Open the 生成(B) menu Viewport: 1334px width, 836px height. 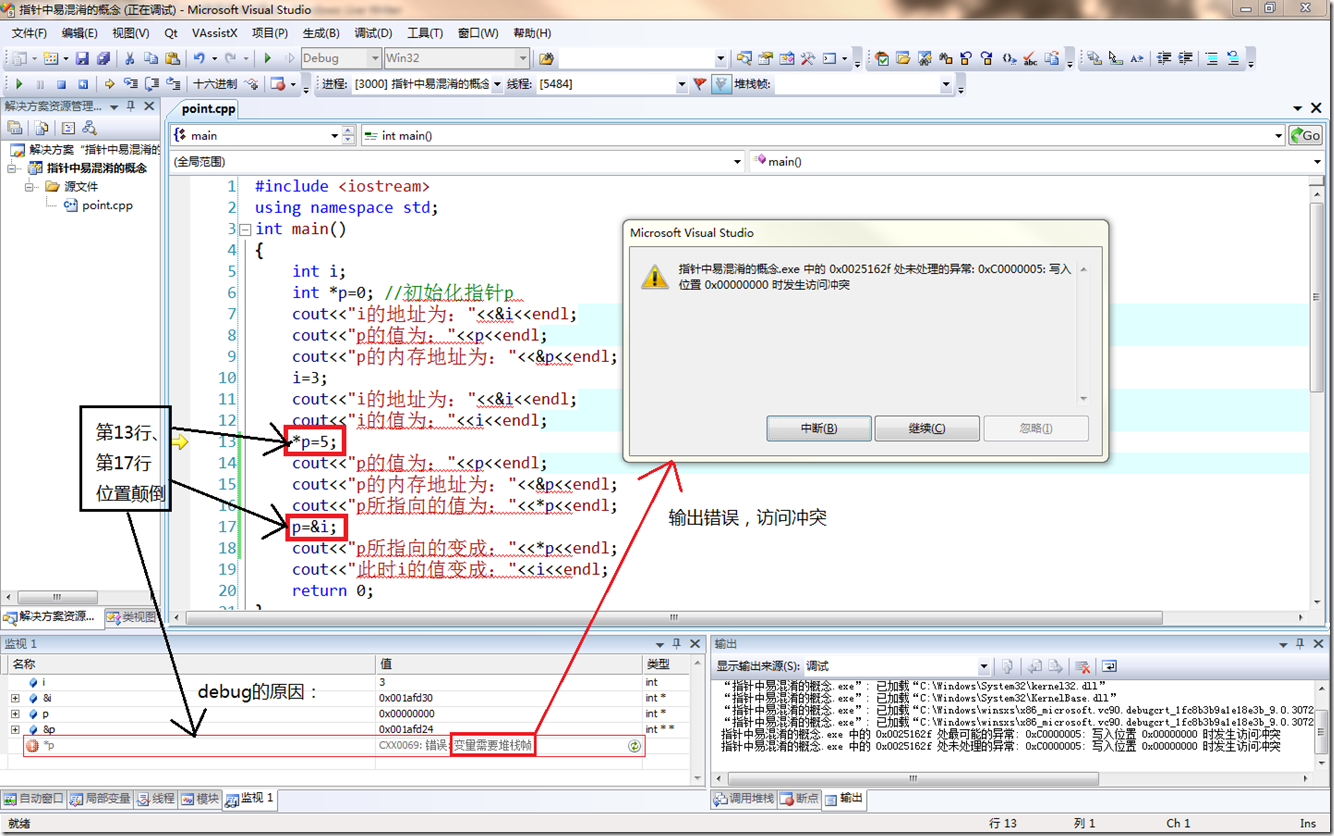[x=321, y=33]
